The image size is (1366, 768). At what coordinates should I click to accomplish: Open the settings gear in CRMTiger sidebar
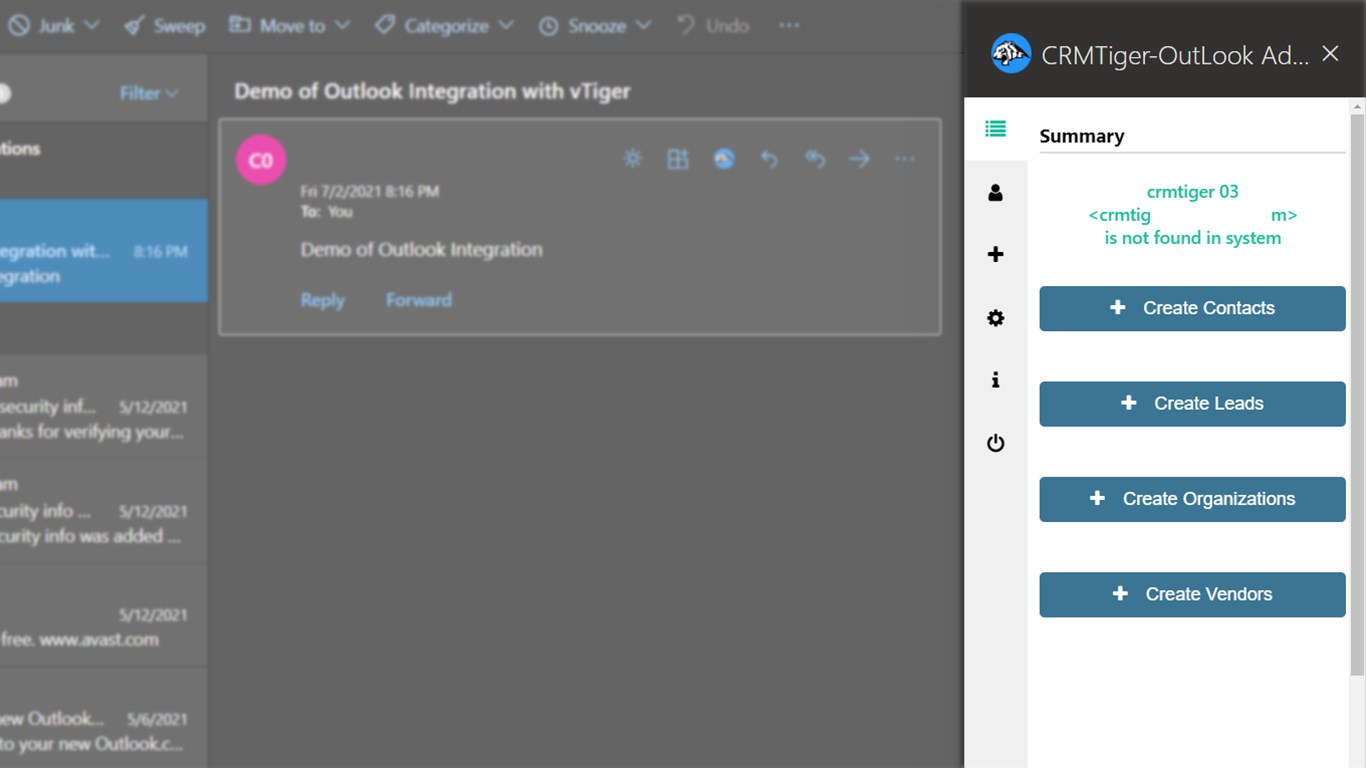click(995, 318)
